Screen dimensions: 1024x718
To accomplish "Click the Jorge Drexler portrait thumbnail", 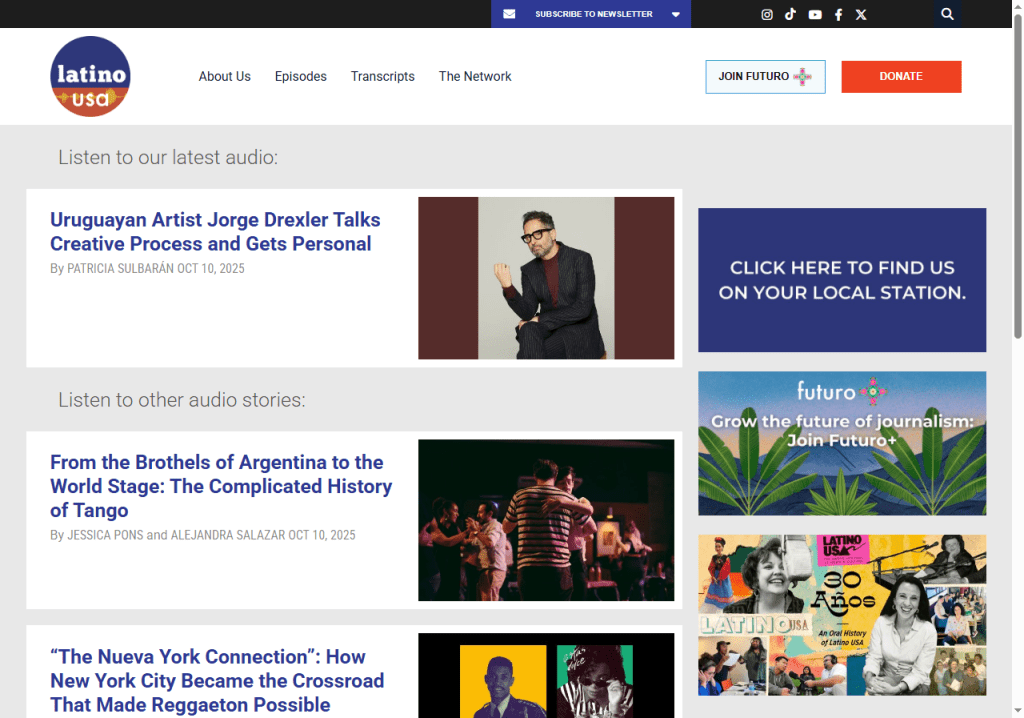I will [x=546, y=278].
